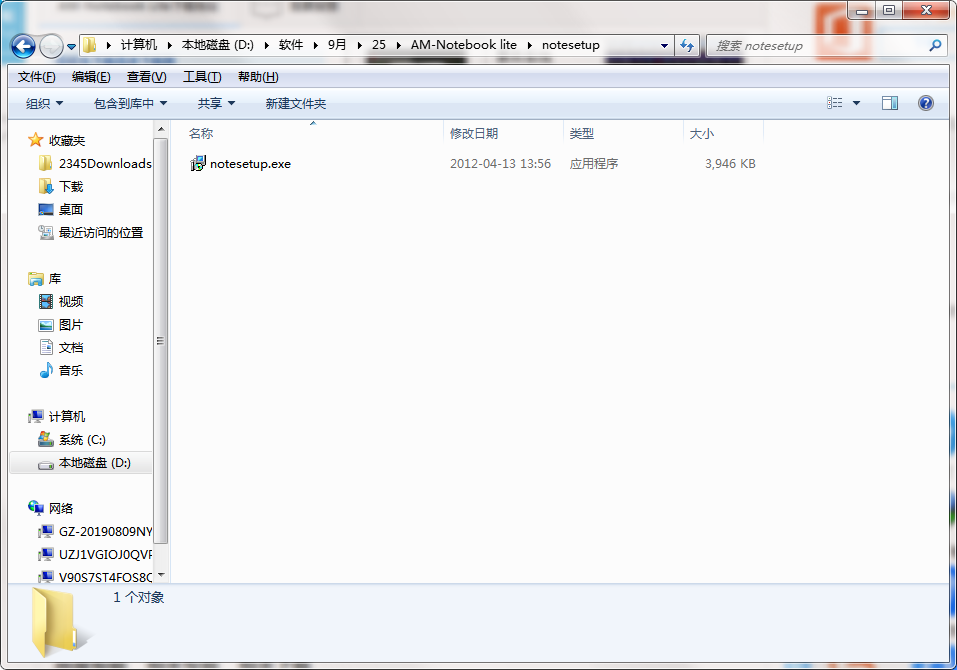957x670 pixels.
Task: Click the greyed Forward arrow button
Action: 51,46
